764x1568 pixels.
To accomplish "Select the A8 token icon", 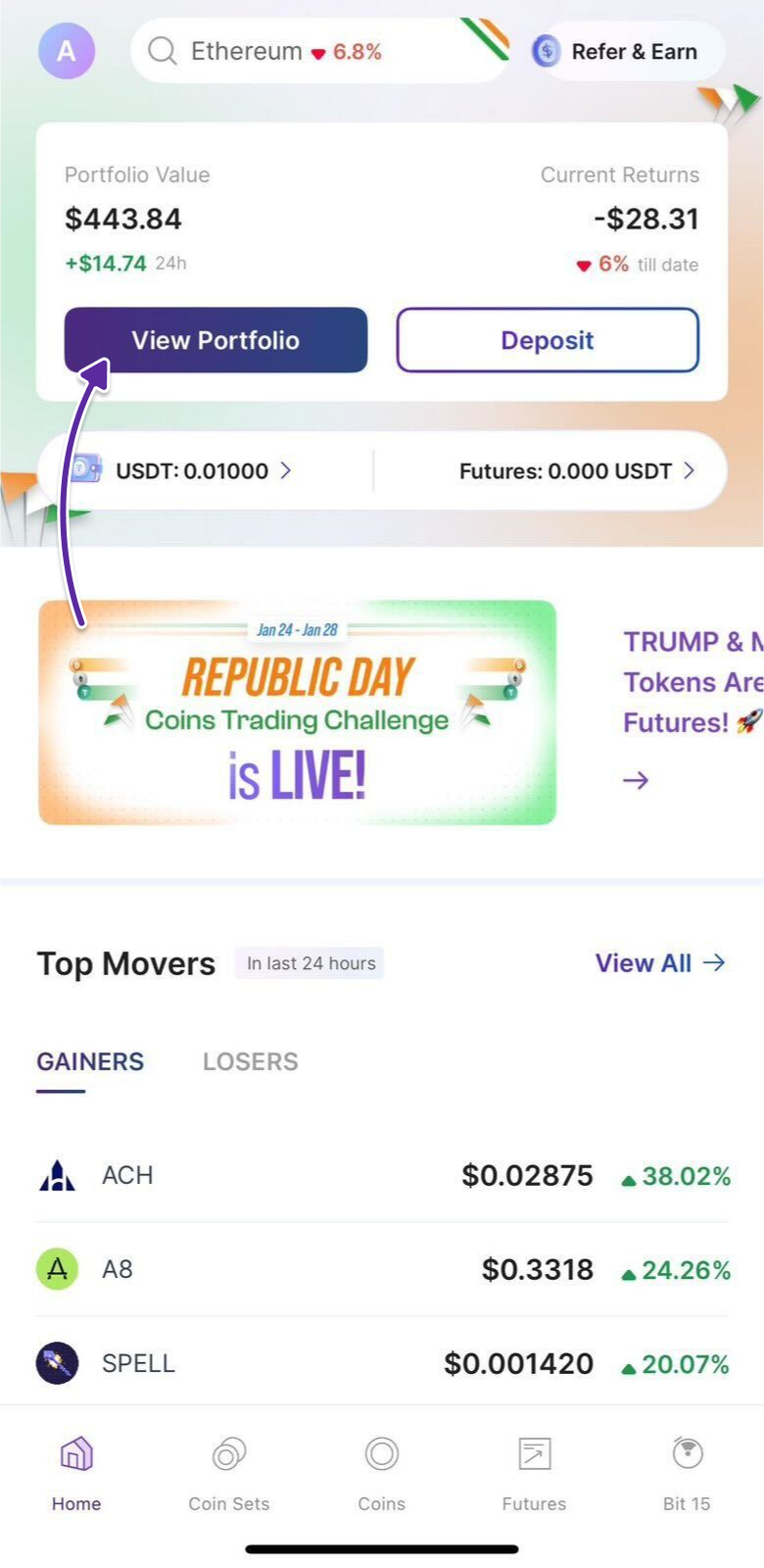I will [57, 1268].
